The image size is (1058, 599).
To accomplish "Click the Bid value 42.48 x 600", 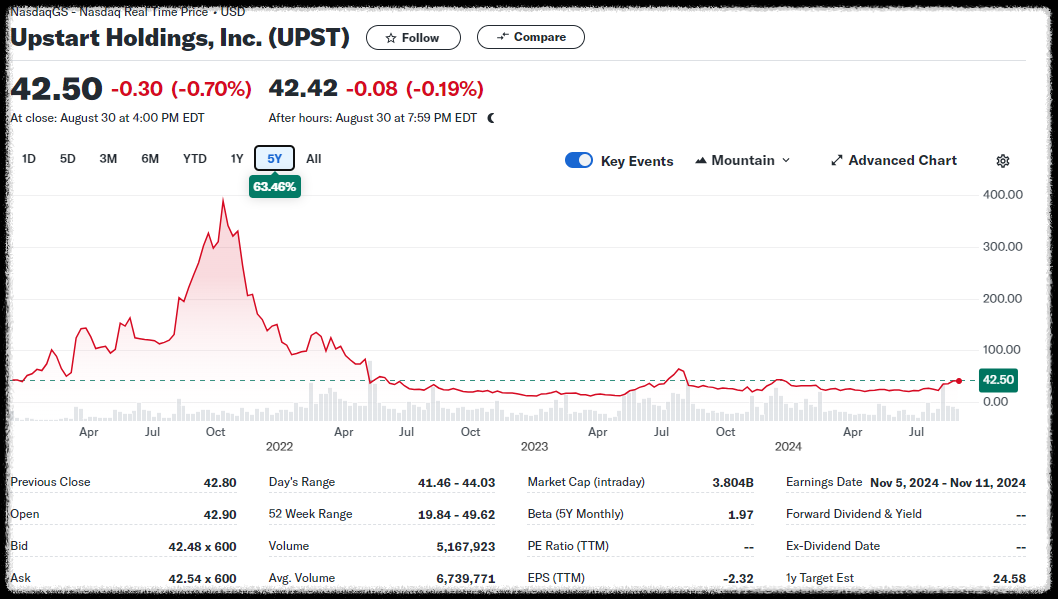I will [x=202, y=546].
